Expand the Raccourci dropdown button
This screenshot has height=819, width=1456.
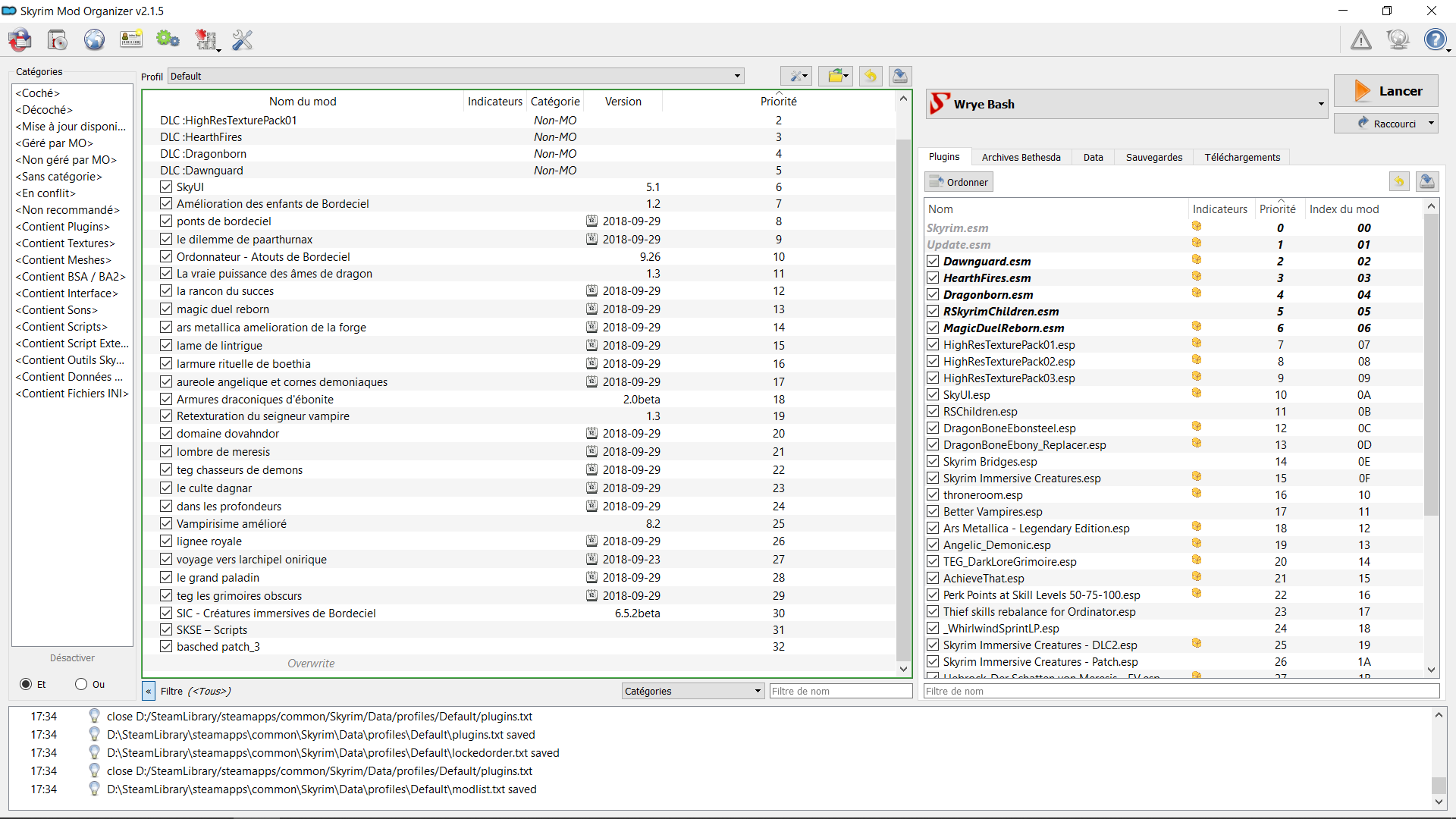(1431, 123)
